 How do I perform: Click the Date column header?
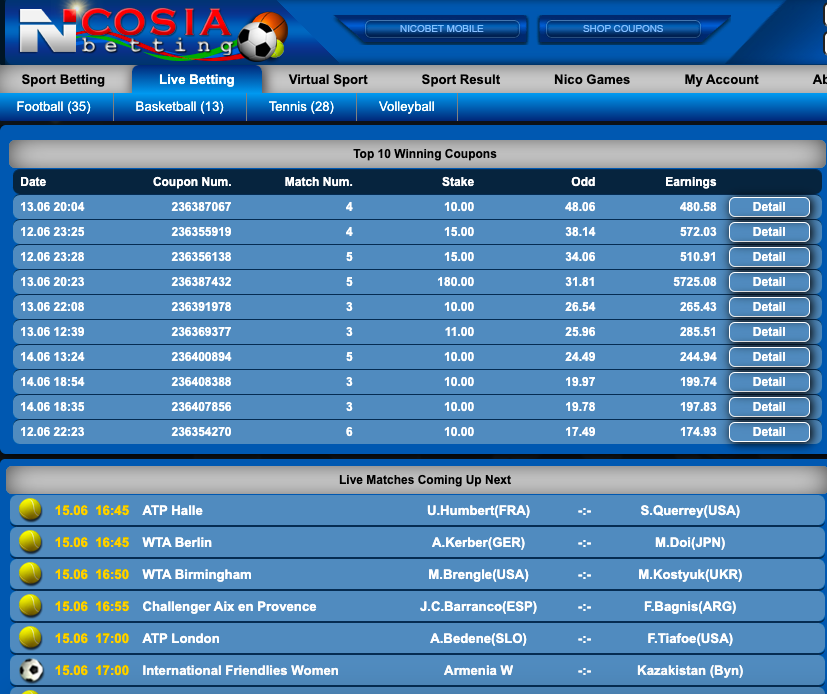pyautogui.click(x=33, y=182)
